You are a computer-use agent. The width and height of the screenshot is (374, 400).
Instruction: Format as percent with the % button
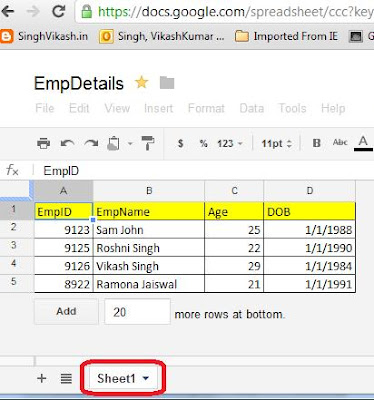tap(203, 143)
